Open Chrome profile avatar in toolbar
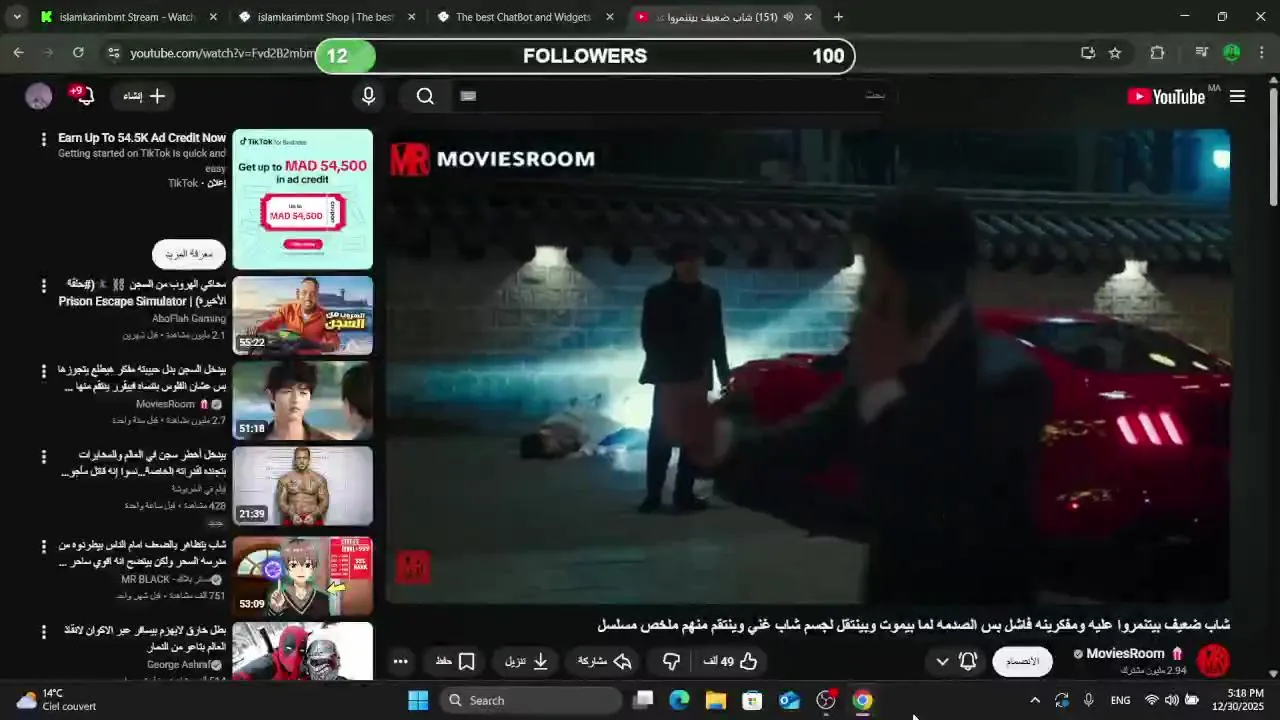The width and height of the screenshot is (1280, 720). point(1232,53)
